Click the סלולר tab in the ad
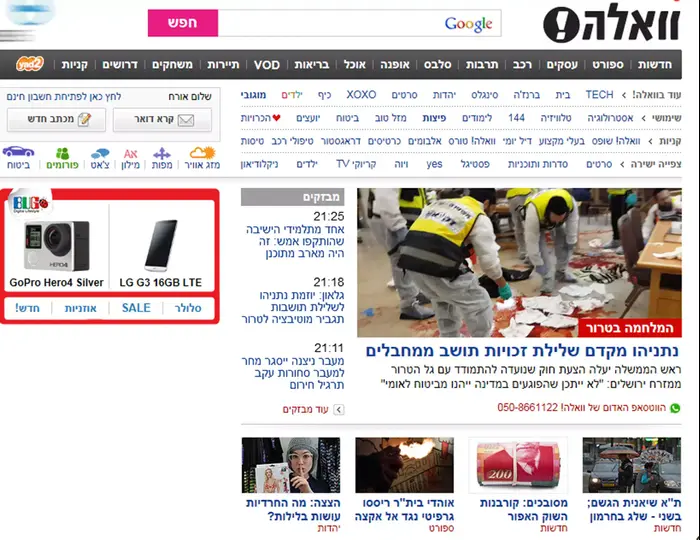 (188, 308)
